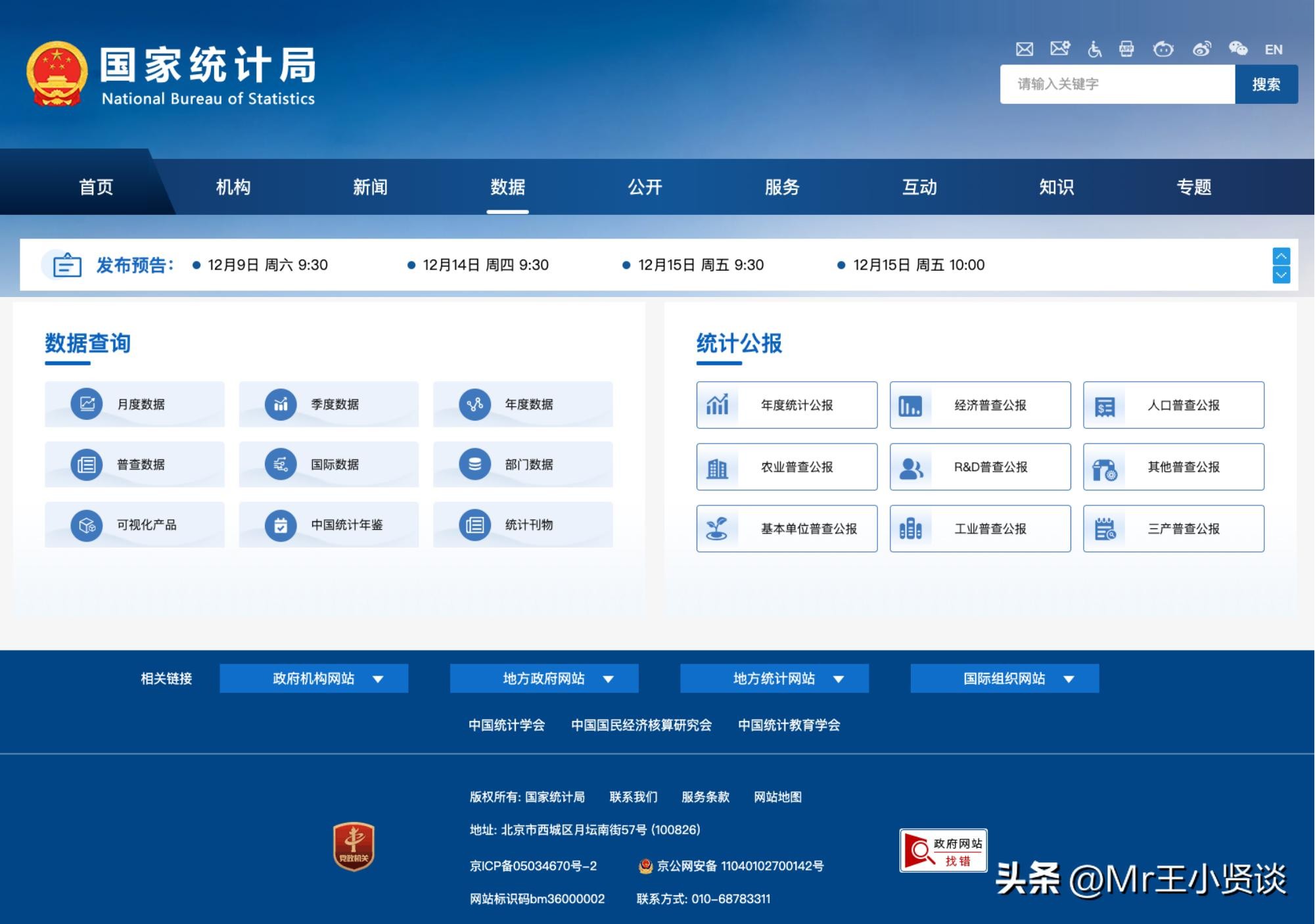Click the 中国统计年鉴 calendar icon
1315x924 pixels.
(x=281, y=525)
